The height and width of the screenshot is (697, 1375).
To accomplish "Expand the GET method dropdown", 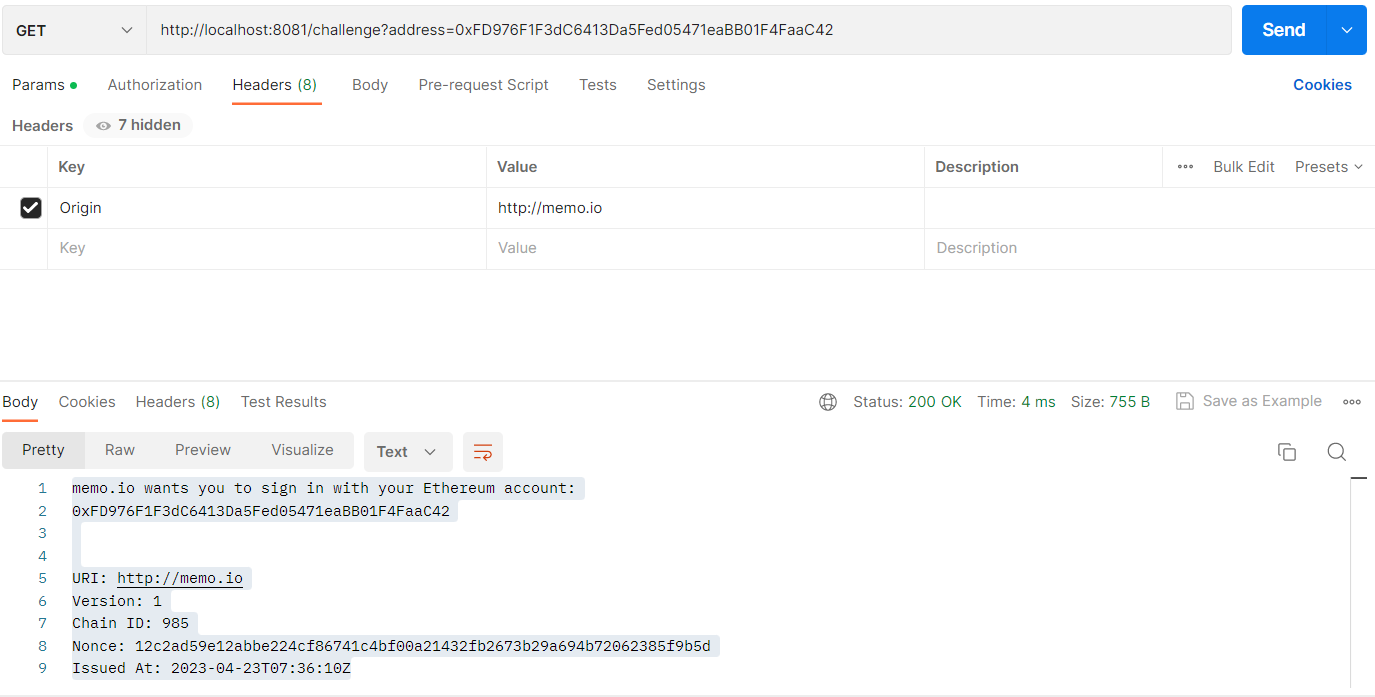I will click(74, 30).
